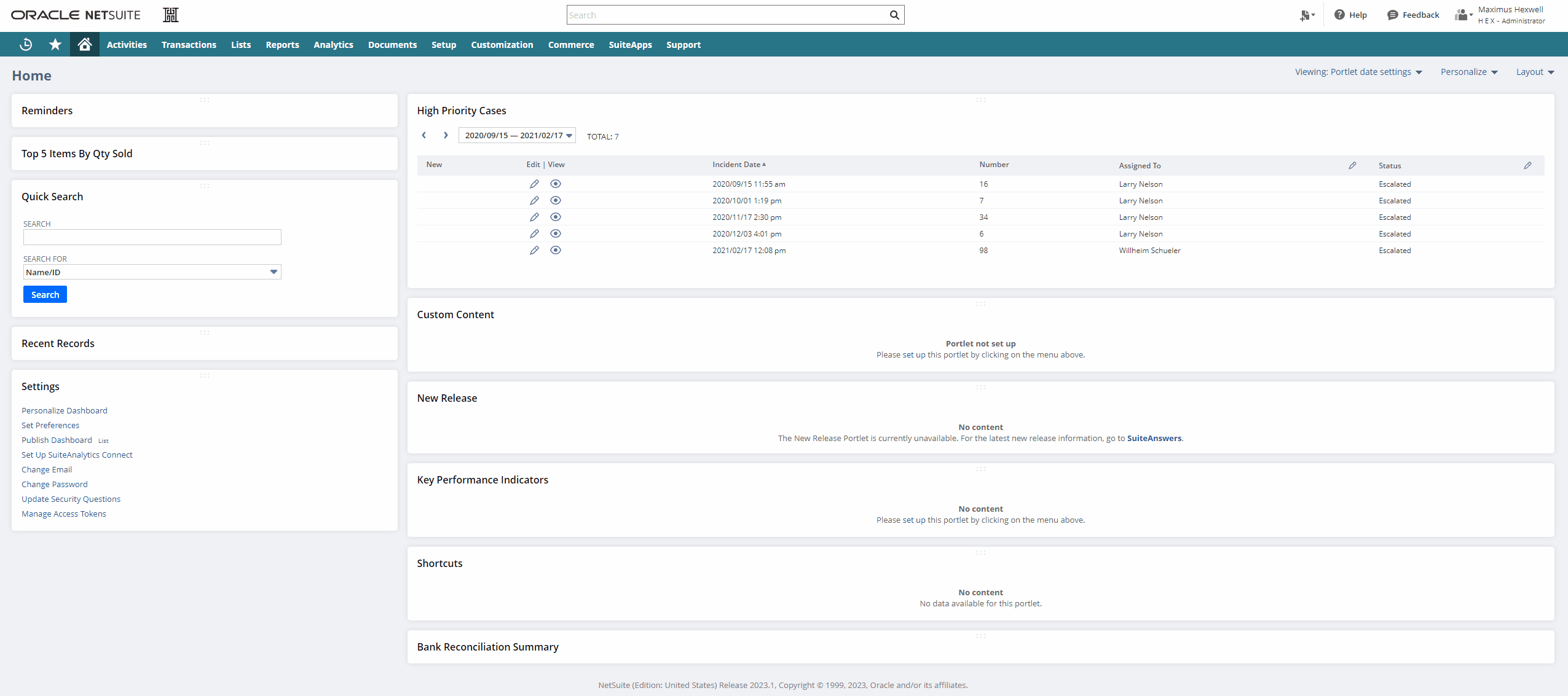This screenshot has width=1568, height=696.
Task: Expand the Personalize dropdown
Action: [x=1469, y=72]
